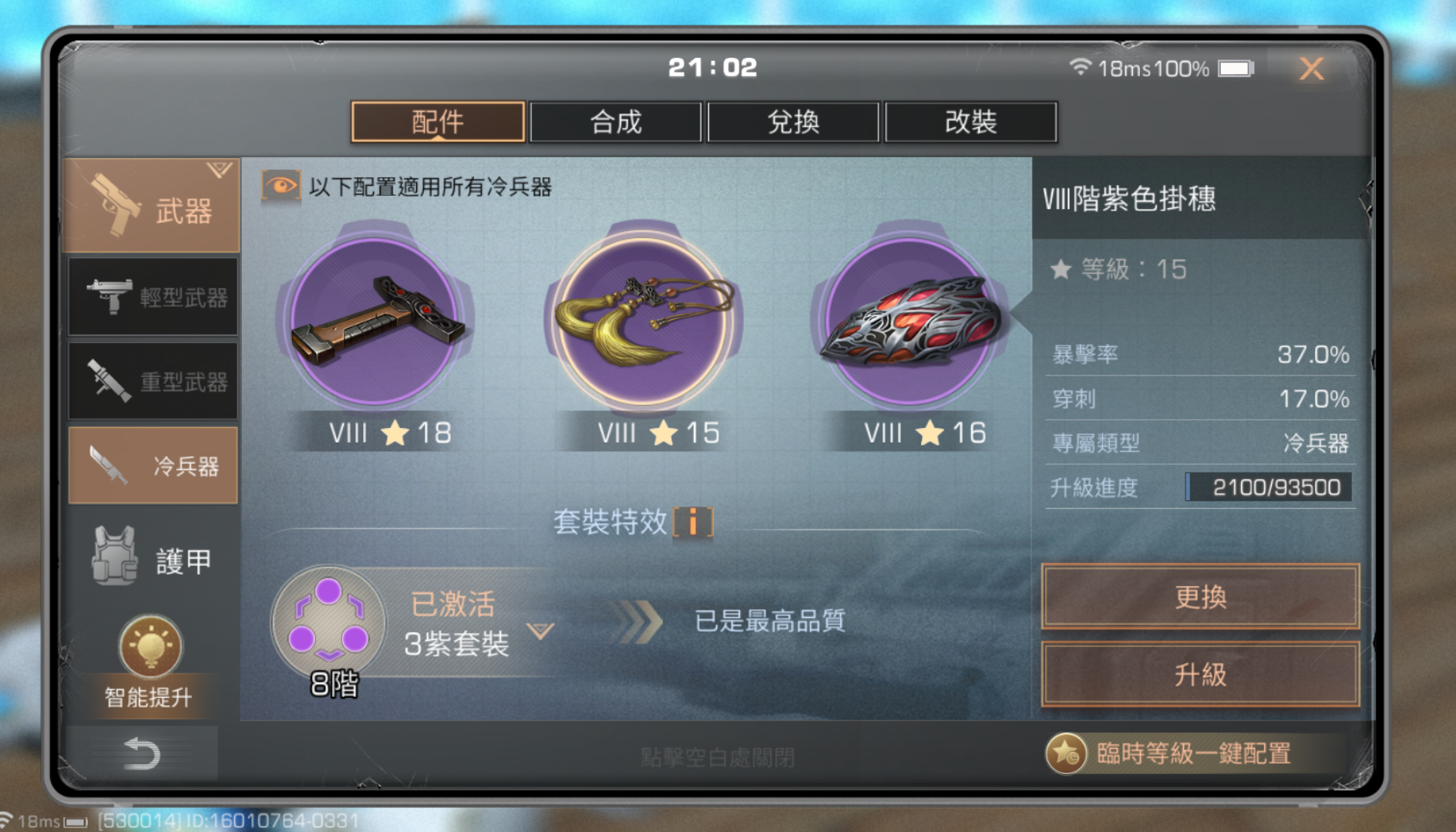Select the hammer accessory icon
Screen dimensions: 1456x832
(375, 320)
